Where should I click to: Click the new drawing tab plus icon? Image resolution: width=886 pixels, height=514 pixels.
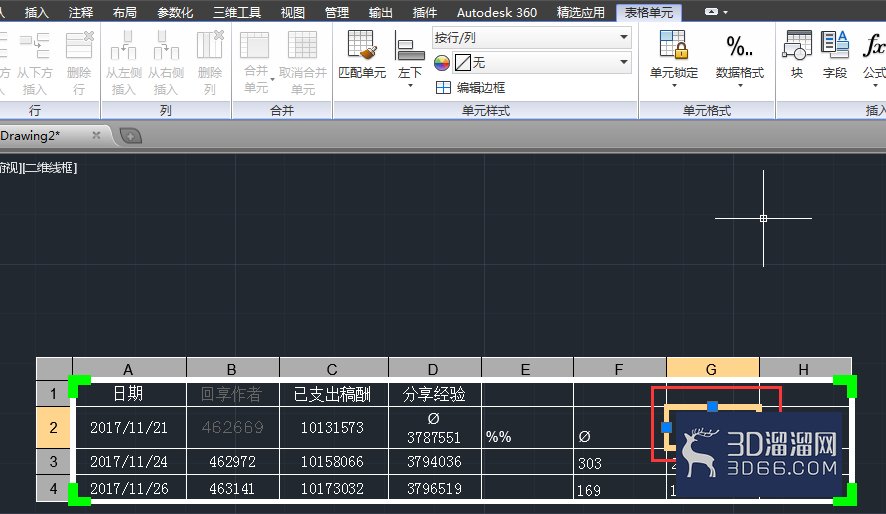pos(131,136)
